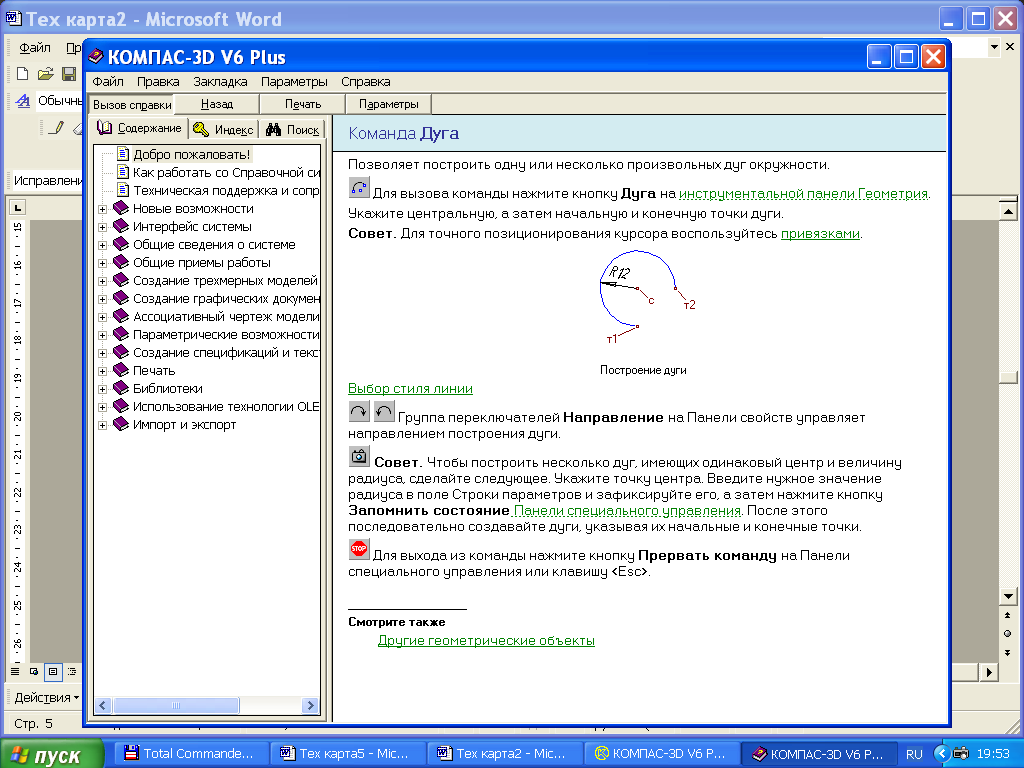Expand the Создание трехмерных моделей node
This screenshot has width=1024, height=768.
pos(103,281)
